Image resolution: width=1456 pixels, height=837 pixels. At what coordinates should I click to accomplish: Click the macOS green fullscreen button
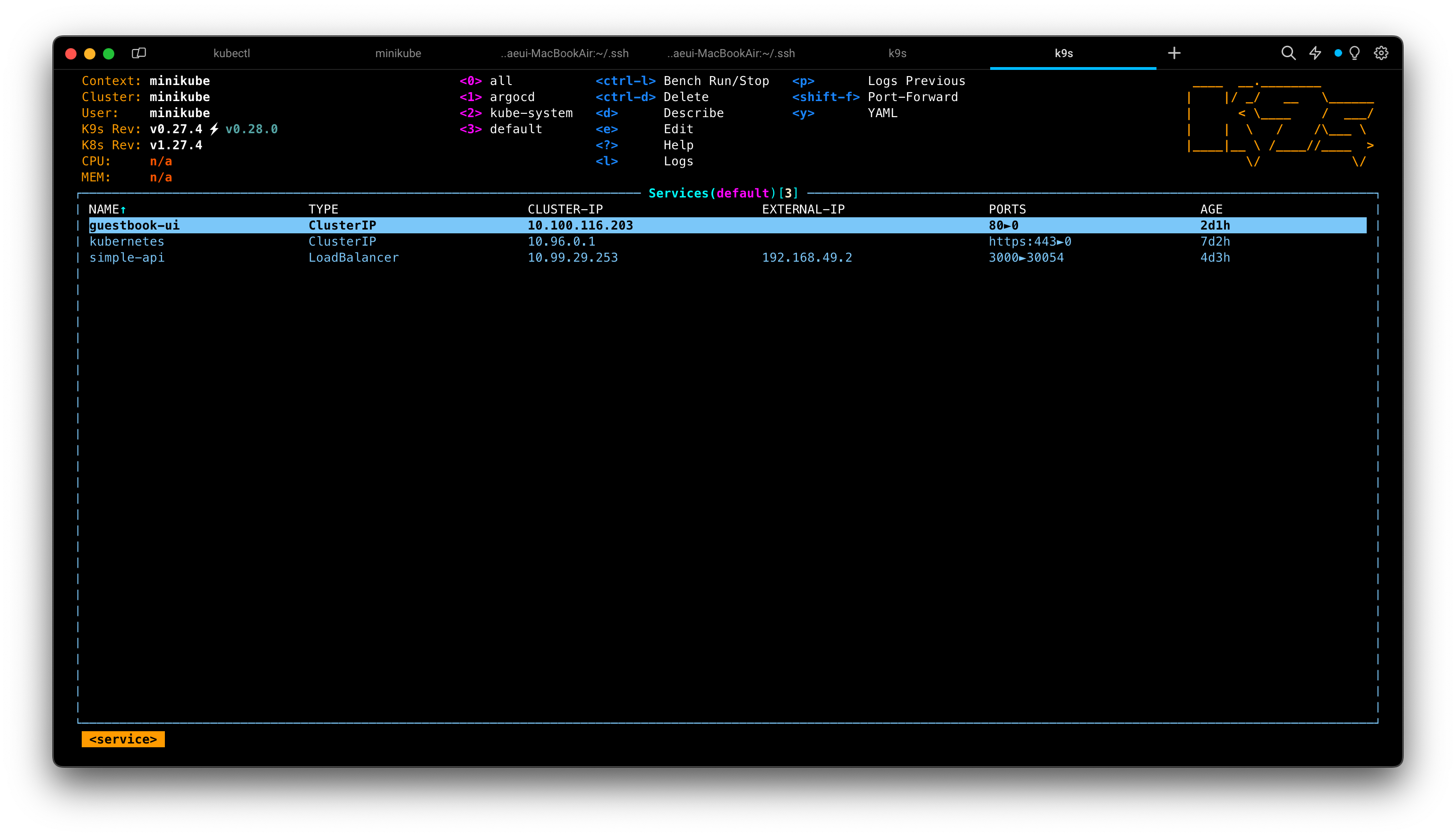click(x=109, y=53)
